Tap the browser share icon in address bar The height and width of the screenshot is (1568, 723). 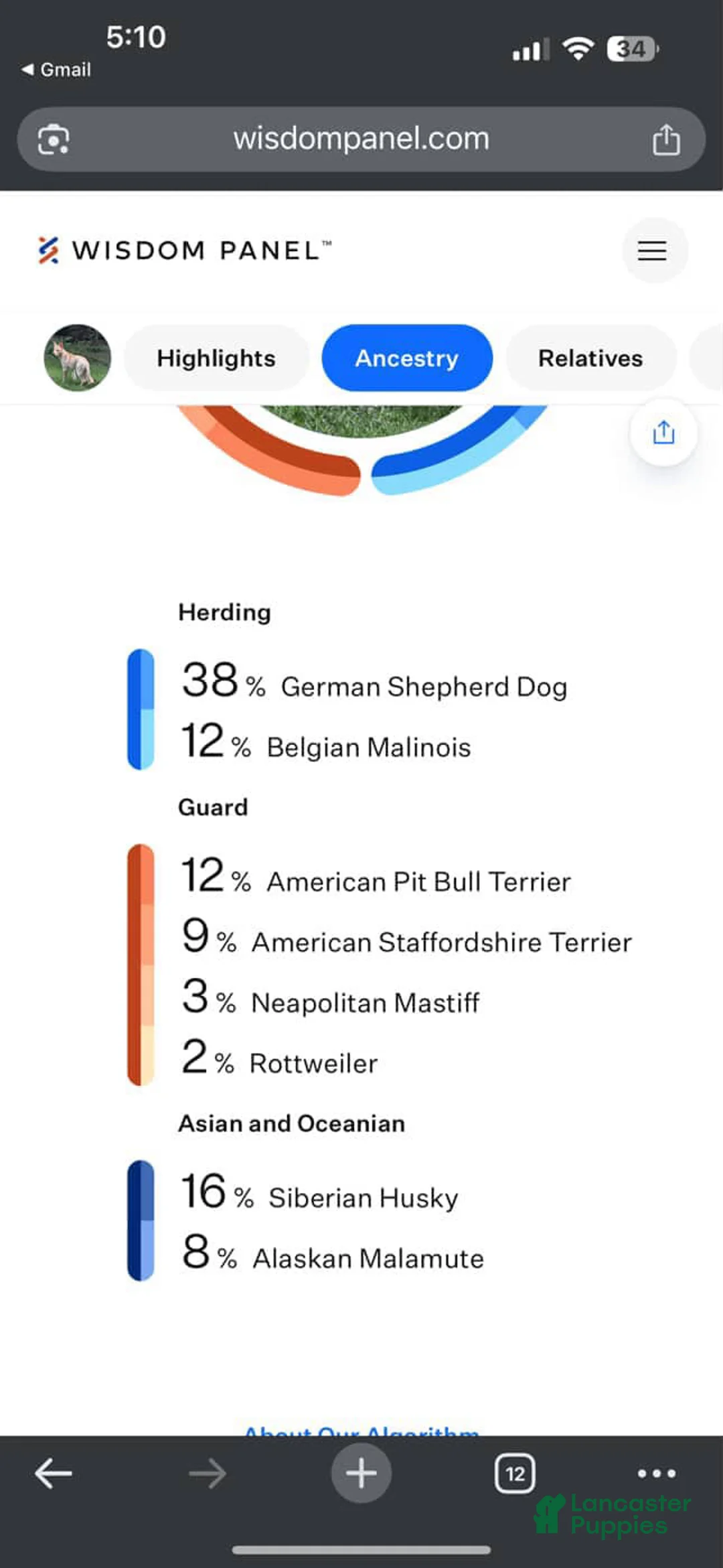pyautogui.click(x=666, y=139)
